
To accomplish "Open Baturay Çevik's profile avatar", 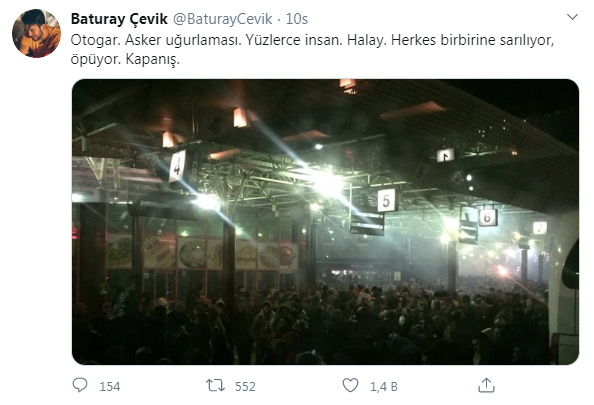I will tap(36, 33).
